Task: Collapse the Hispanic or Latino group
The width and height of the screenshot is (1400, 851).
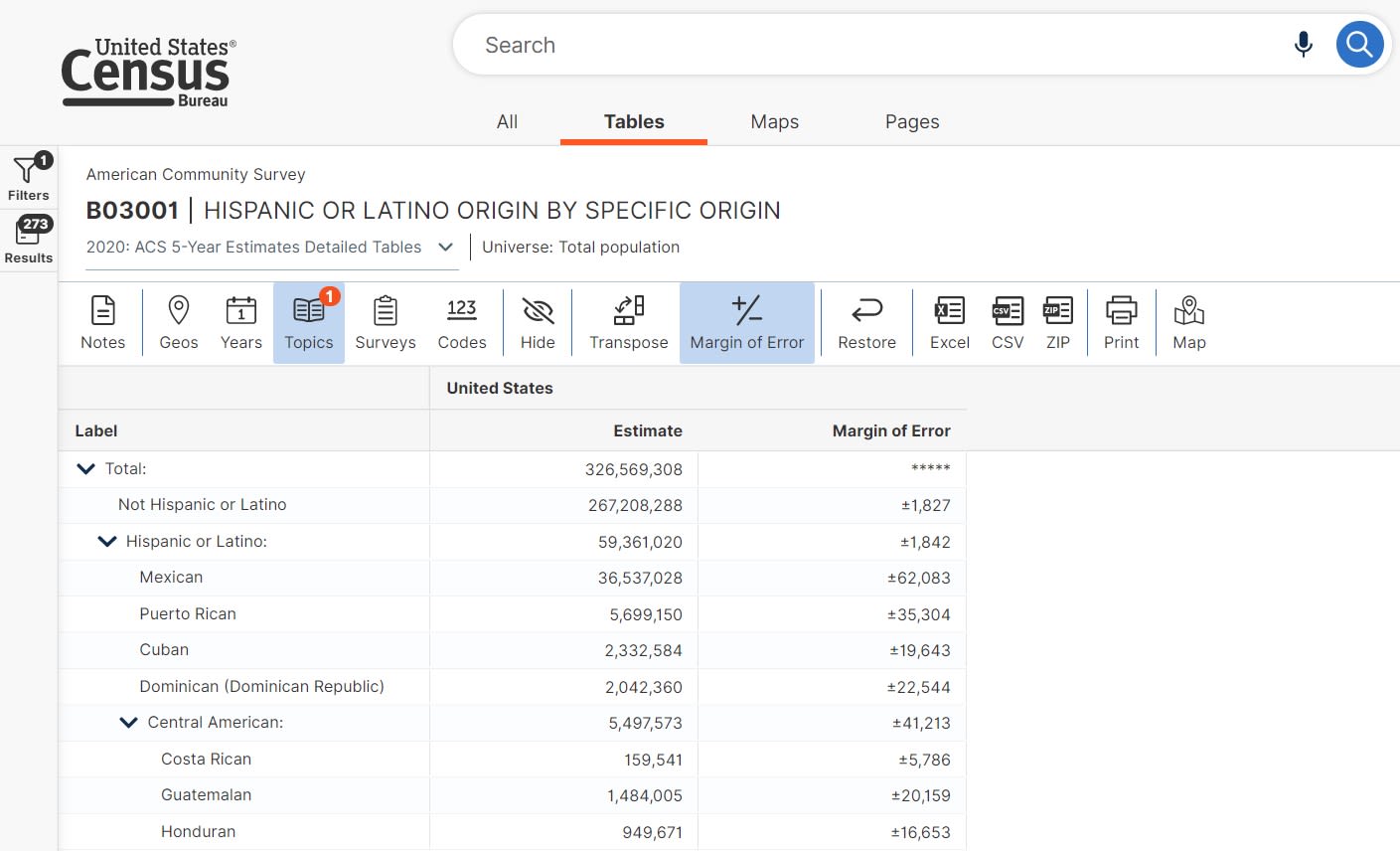Action: tap(107, 541)
